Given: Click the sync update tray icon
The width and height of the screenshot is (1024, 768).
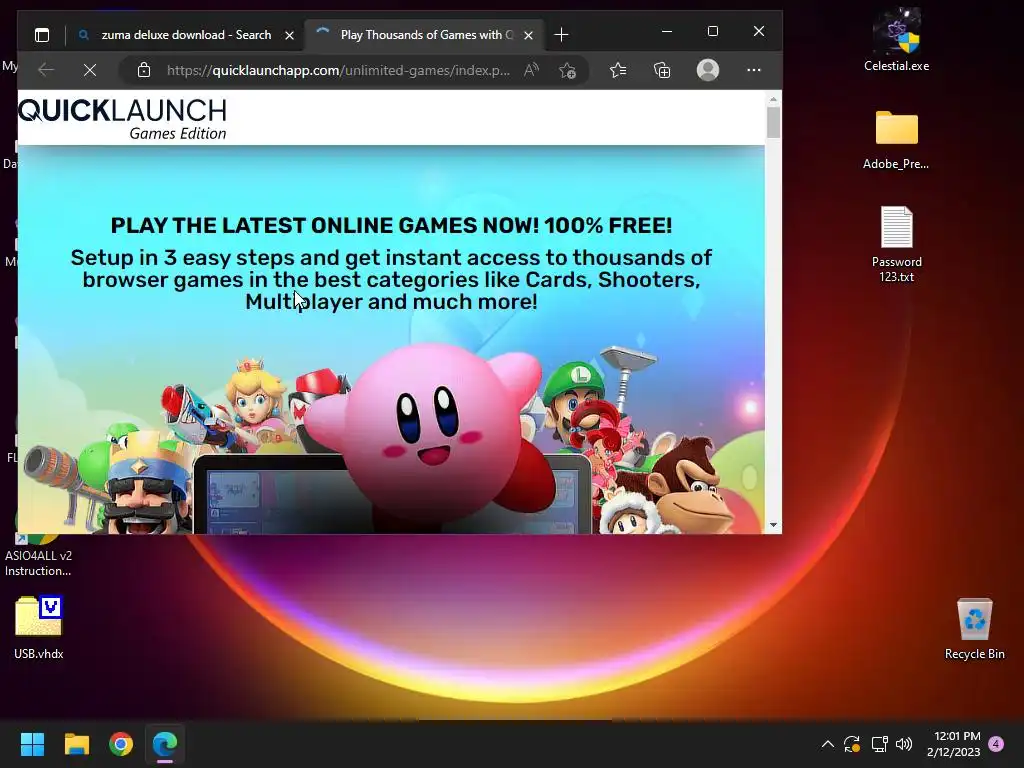Looking at the screenshot, I should coord(852,744).
